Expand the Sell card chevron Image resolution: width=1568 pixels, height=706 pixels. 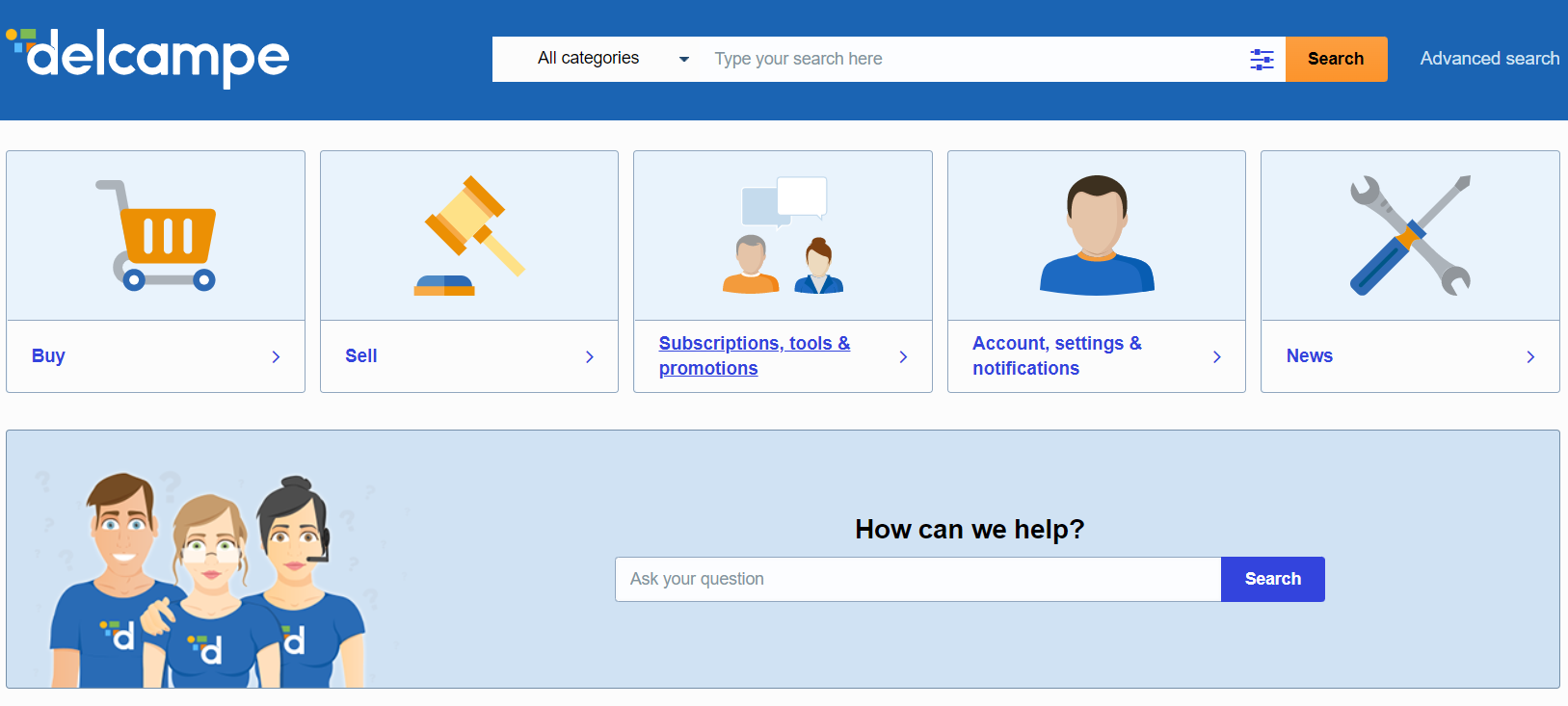click(590, 356)
